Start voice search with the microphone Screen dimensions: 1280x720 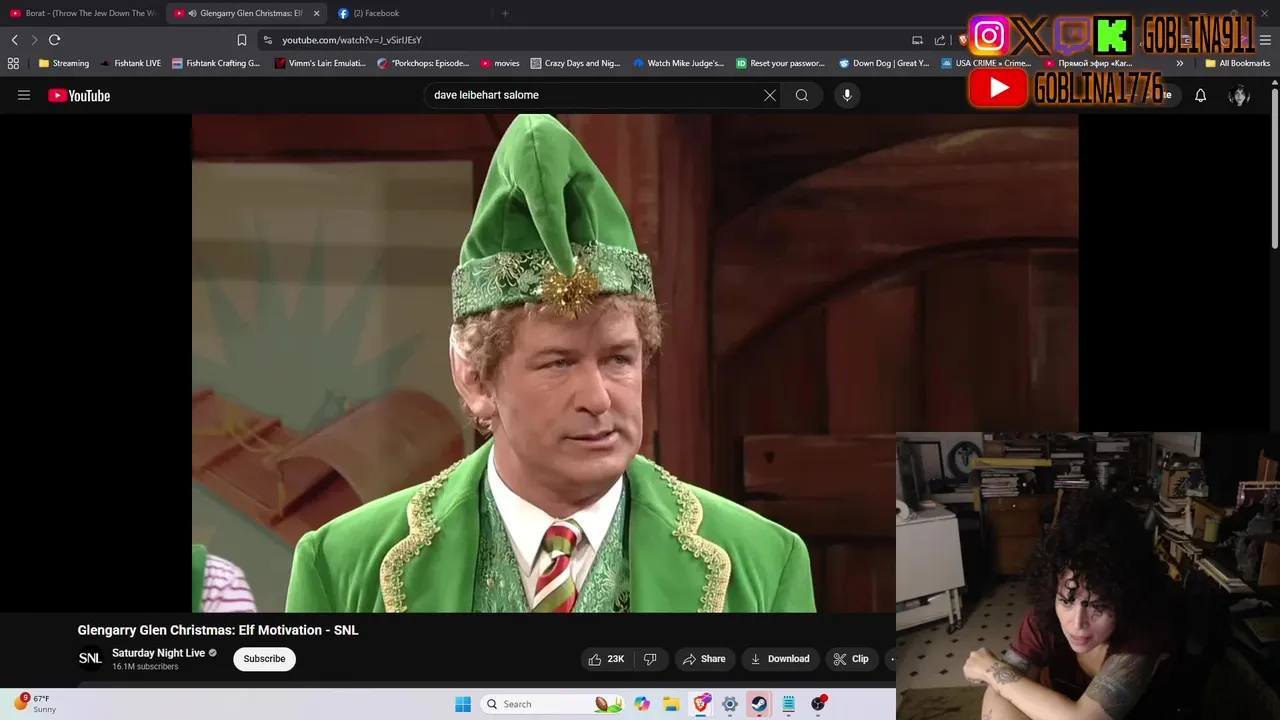click(x=847, y=95)
